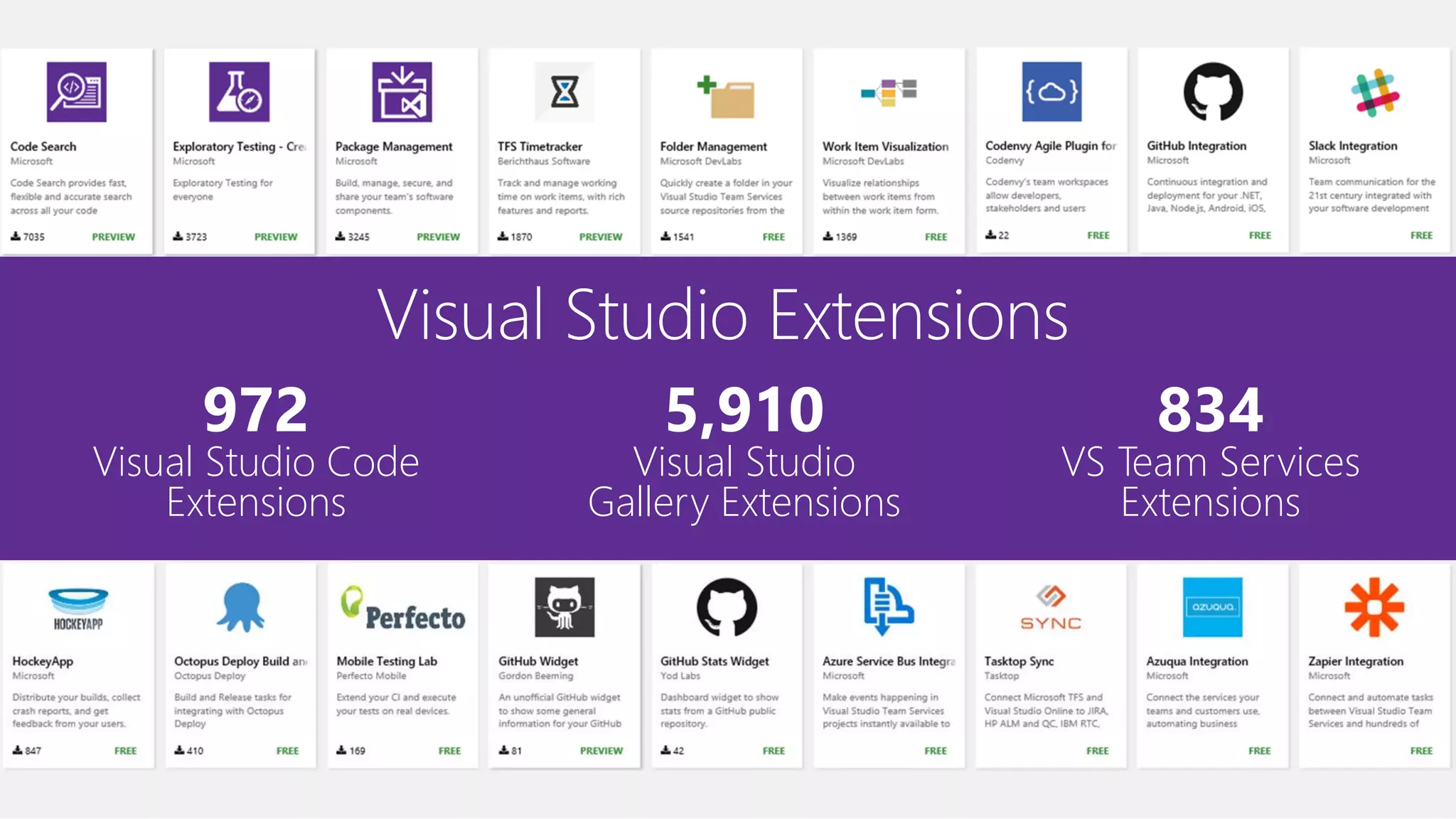
Task: Click the Tasktop Sync title text
Action: (1019, 661)
